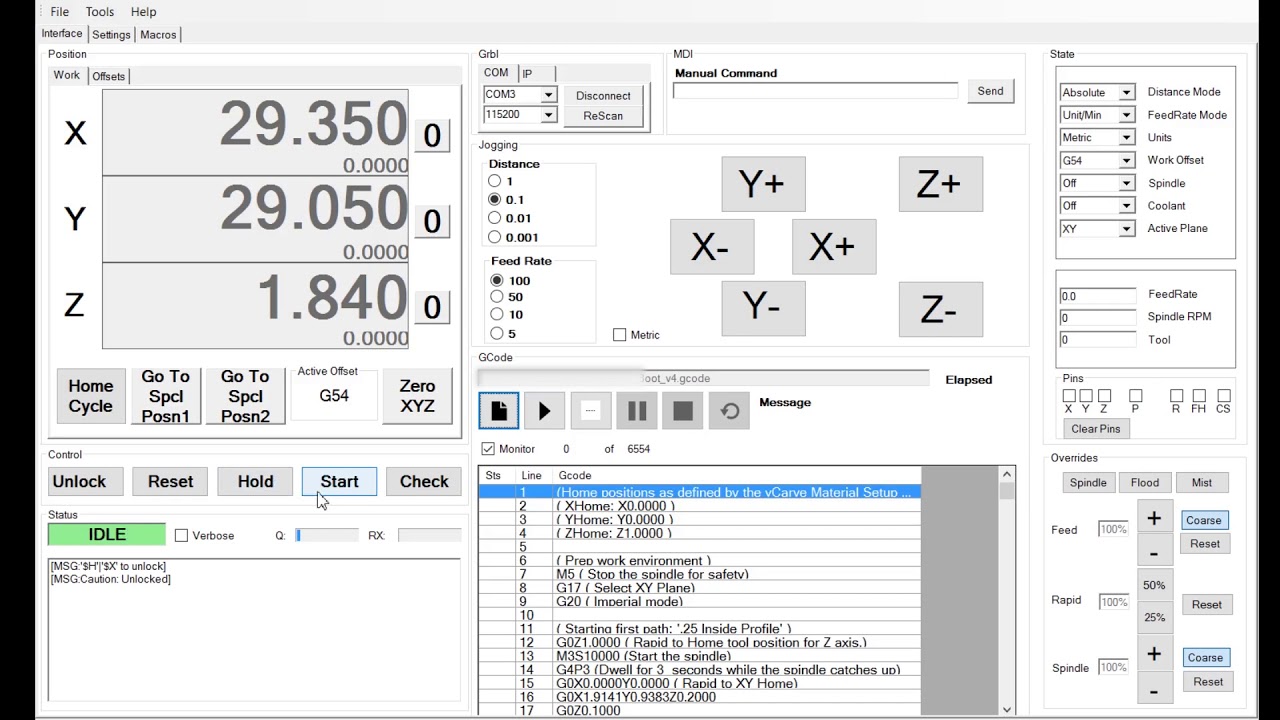
Task: Click the open G-code file icon
Action: click(x=498, y=411)
